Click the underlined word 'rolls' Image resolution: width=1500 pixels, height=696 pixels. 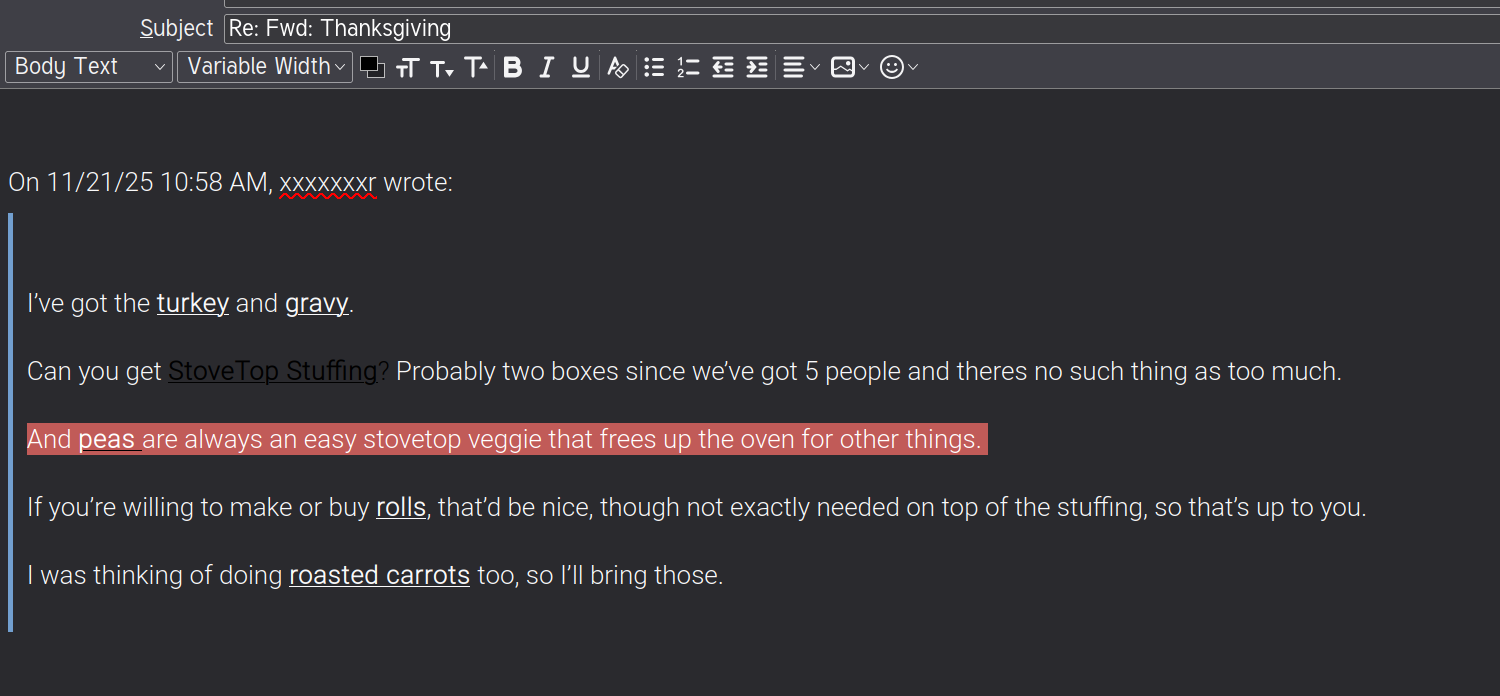(401, 507)
